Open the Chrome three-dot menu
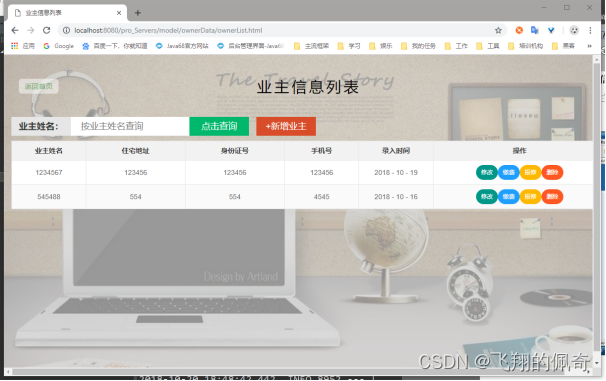Screen dimensions: 606x381 (590, 30)
